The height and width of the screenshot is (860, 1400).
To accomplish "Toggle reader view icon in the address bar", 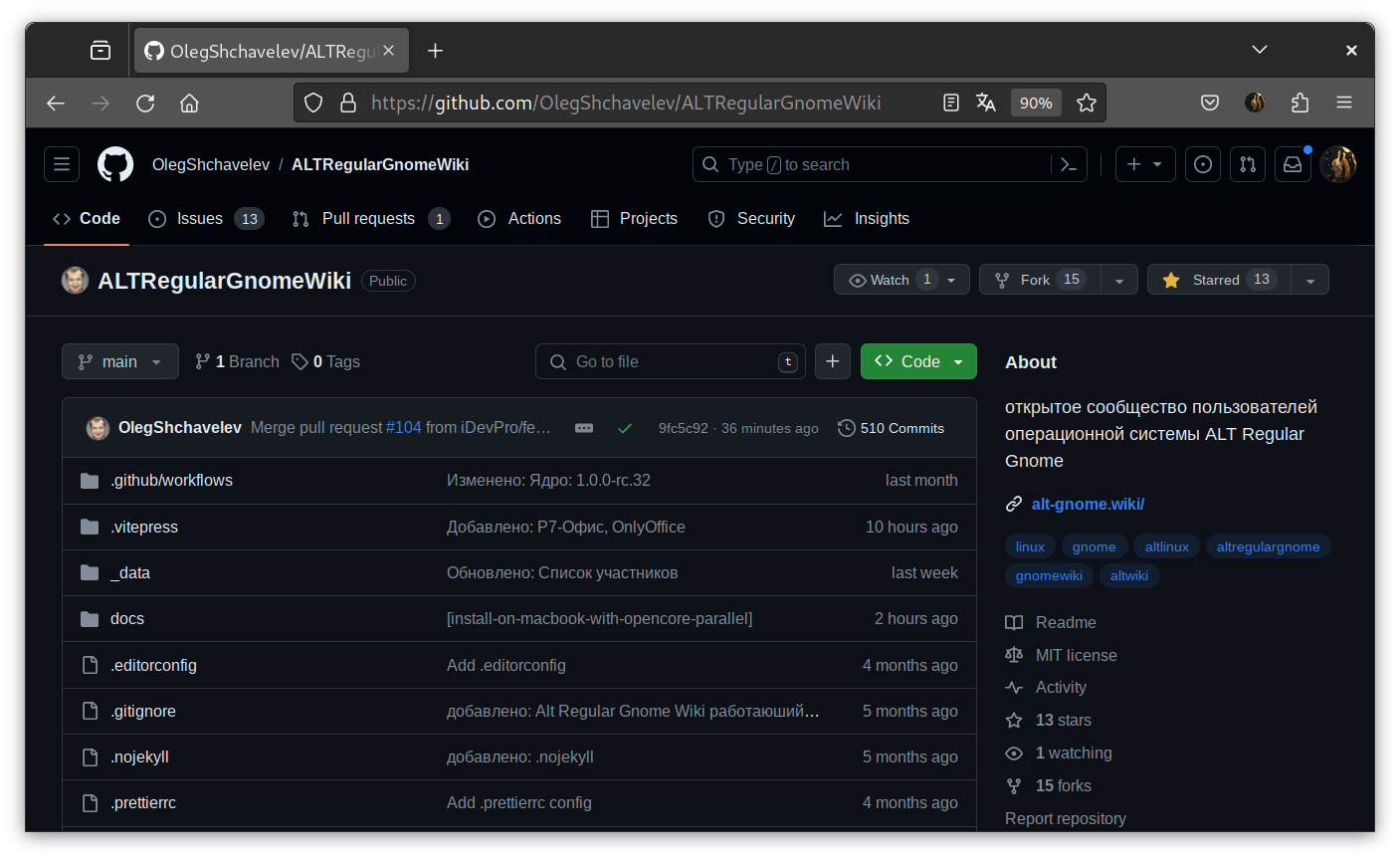I will [951, 103].
